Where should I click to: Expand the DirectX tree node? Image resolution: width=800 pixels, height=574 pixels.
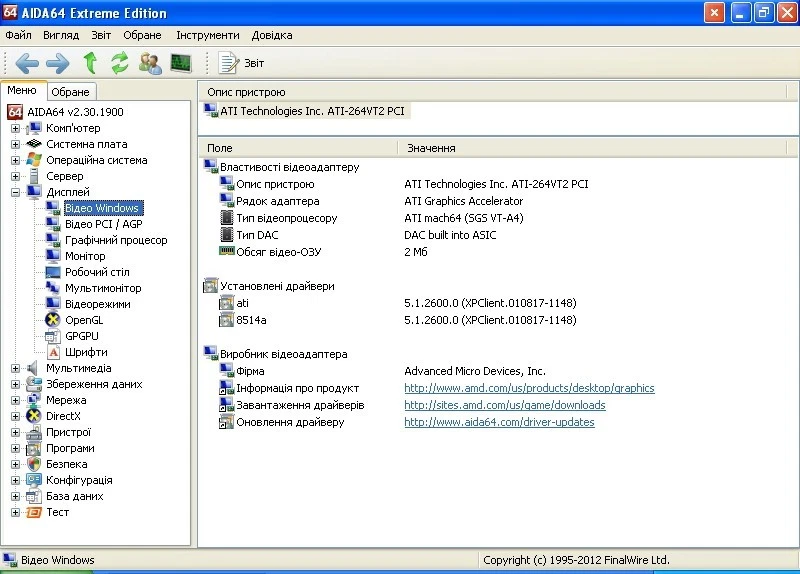(x=15, y=416)
